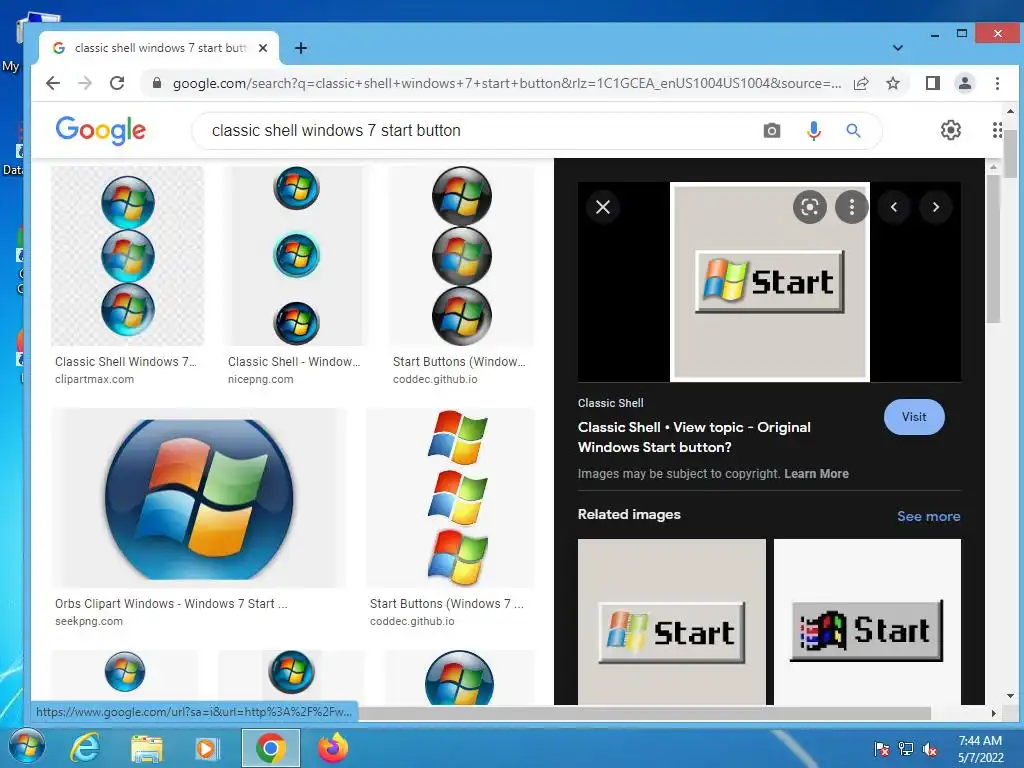Image resolution: width=1024 pixels, height=768 pixels.
Task: Start voice search microphone
Action: (x=814, y=131)
